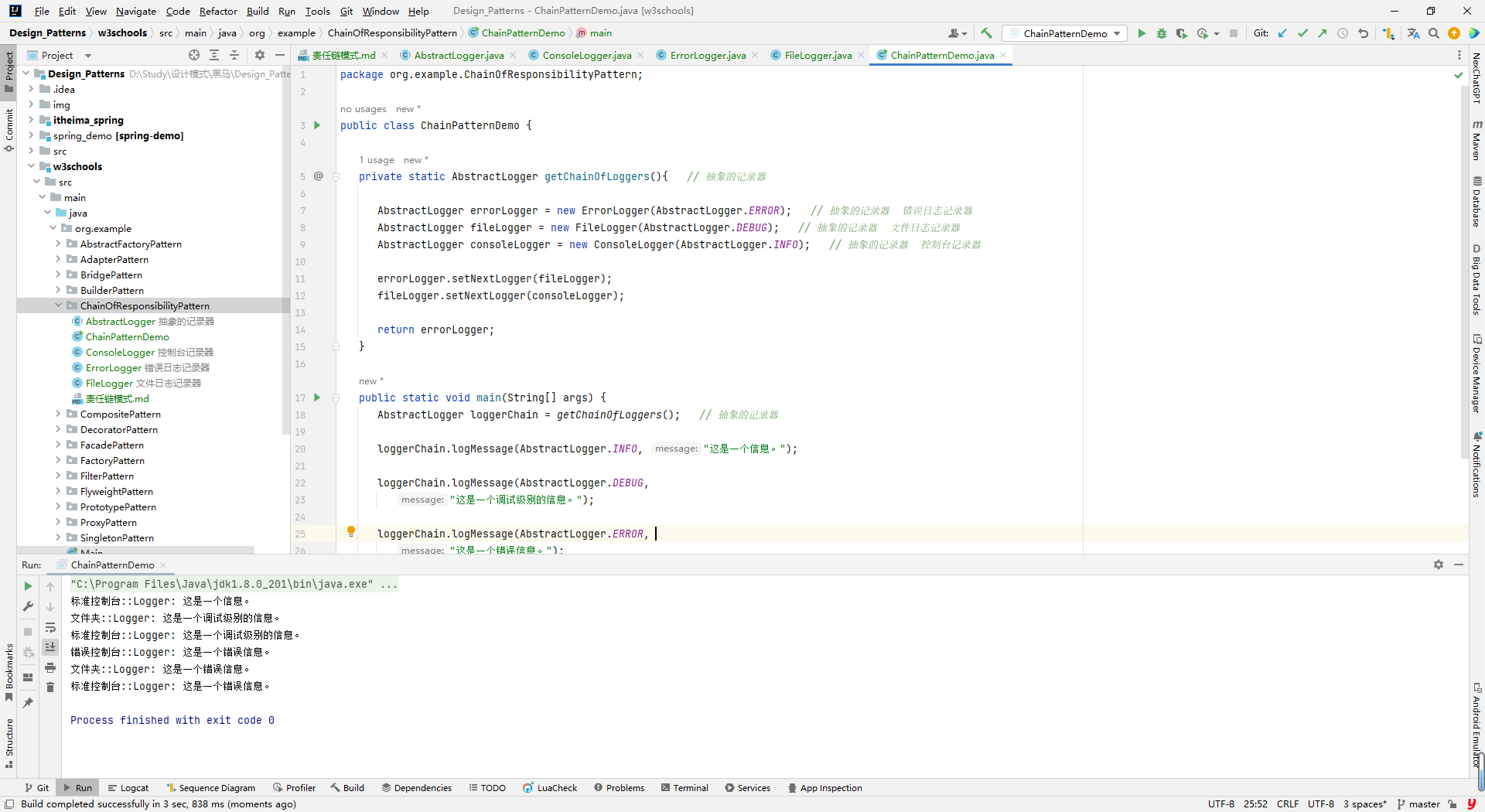The image size is (1485, 812).
Task: Click the Debug bug icon in top toolbar
Action: coord(1161,33)
